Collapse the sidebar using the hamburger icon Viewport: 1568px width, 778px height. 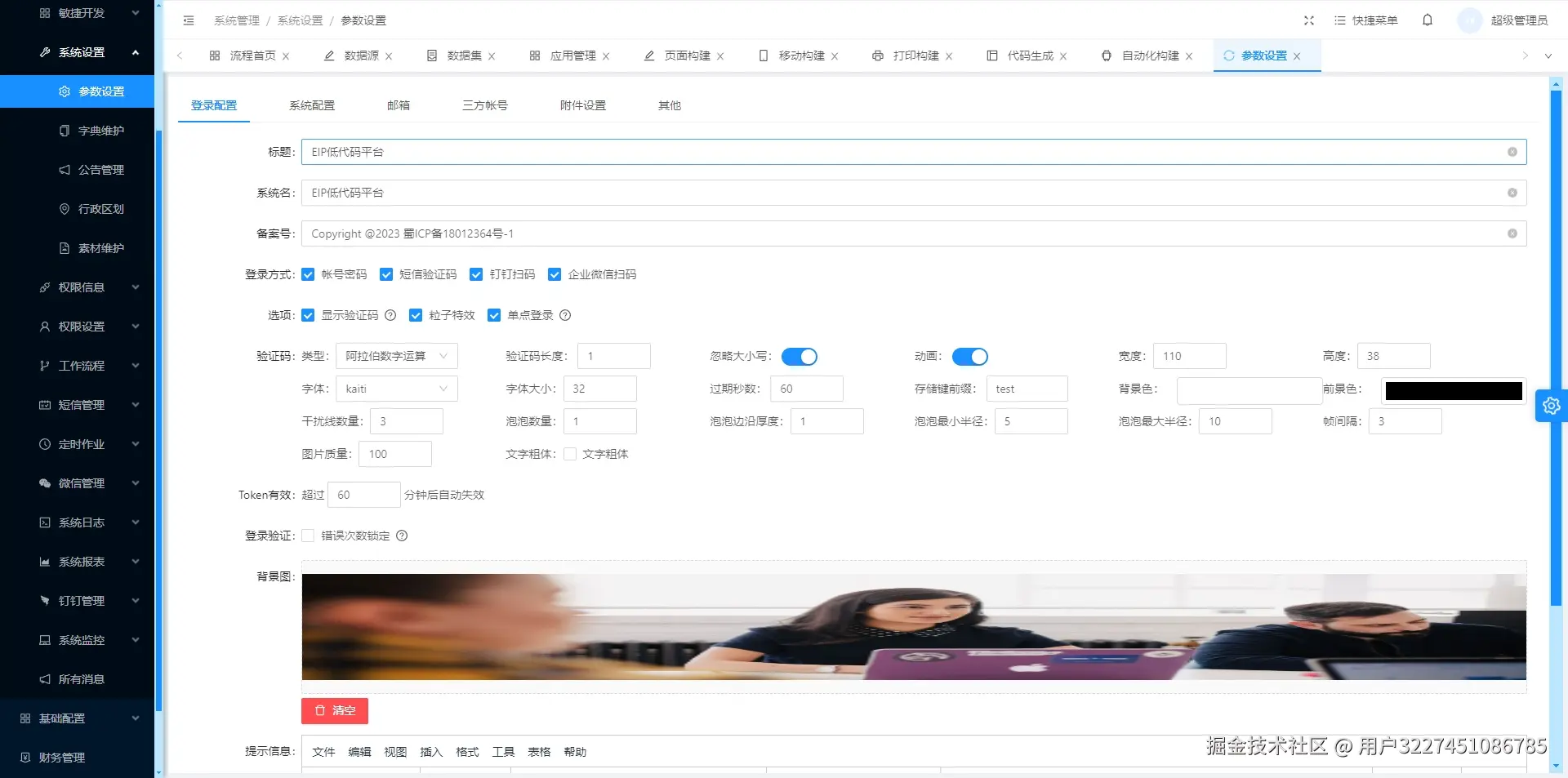[x=189, y=20]
